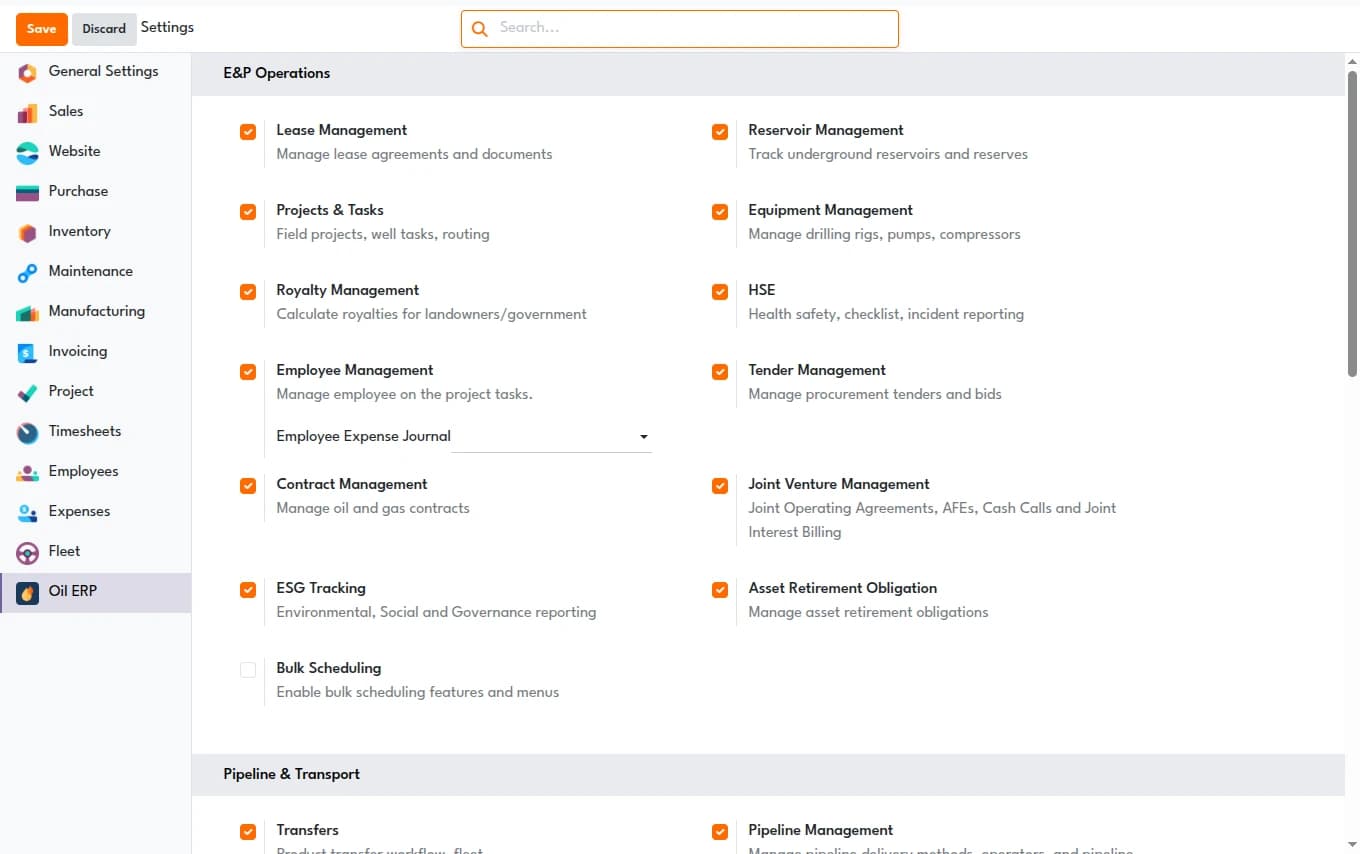Focus the Search input field
The image size is (1360, 854).
680,29
